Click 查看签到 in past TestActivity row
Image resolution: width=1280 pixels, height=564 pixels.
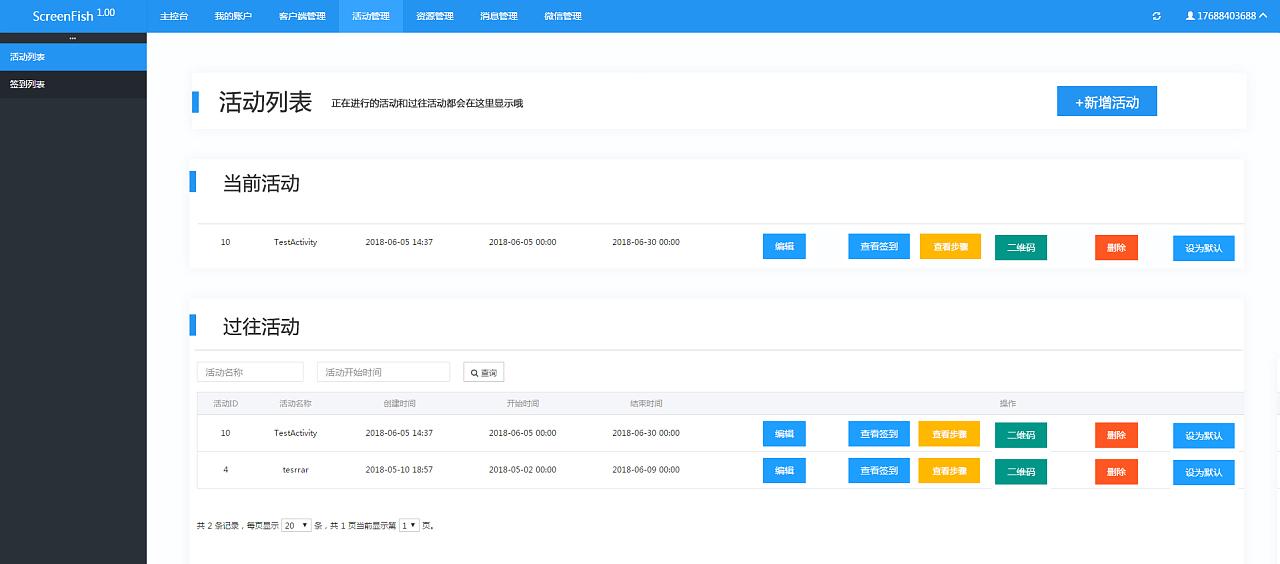click(879, 434)
